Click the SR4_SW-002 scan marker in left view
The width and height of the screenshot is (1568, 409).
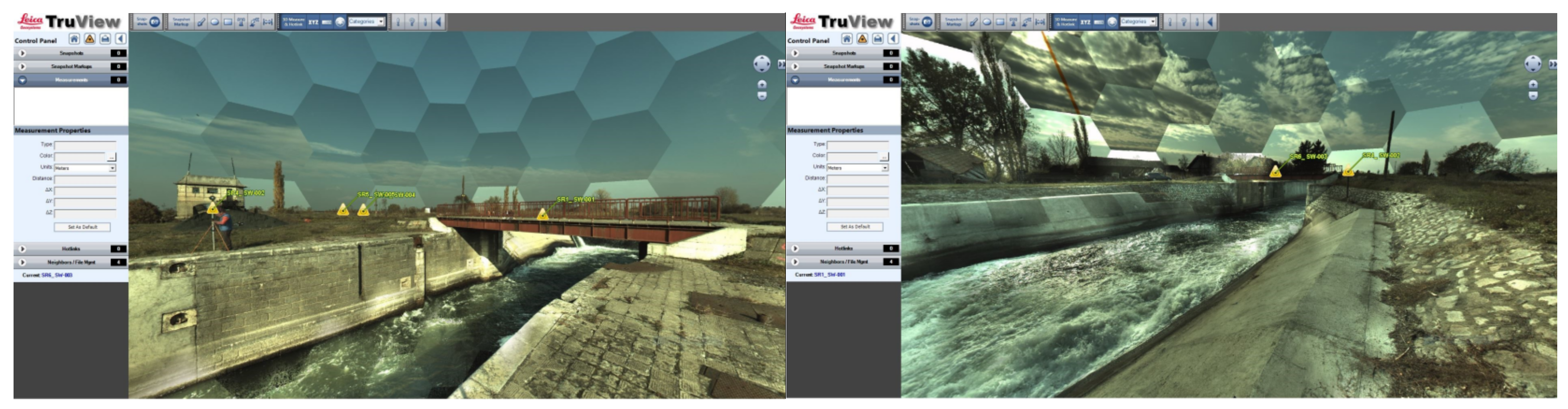point(213,209)
